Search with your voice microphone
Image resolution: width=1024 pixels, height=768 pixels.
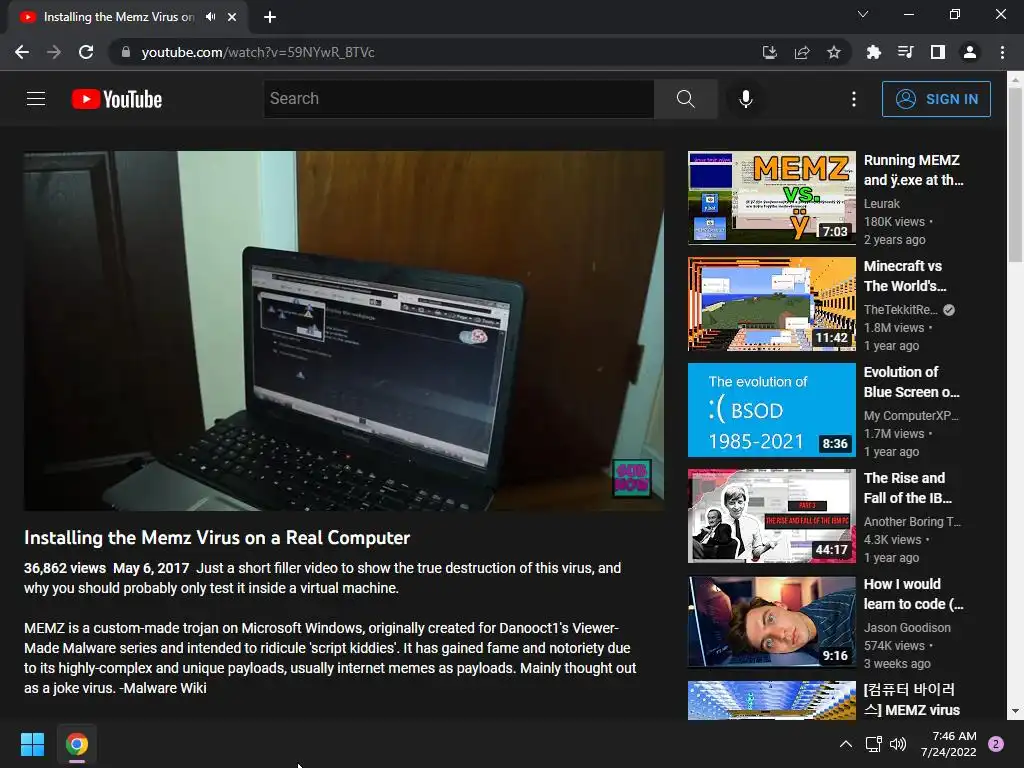click(x=746, y=99)
